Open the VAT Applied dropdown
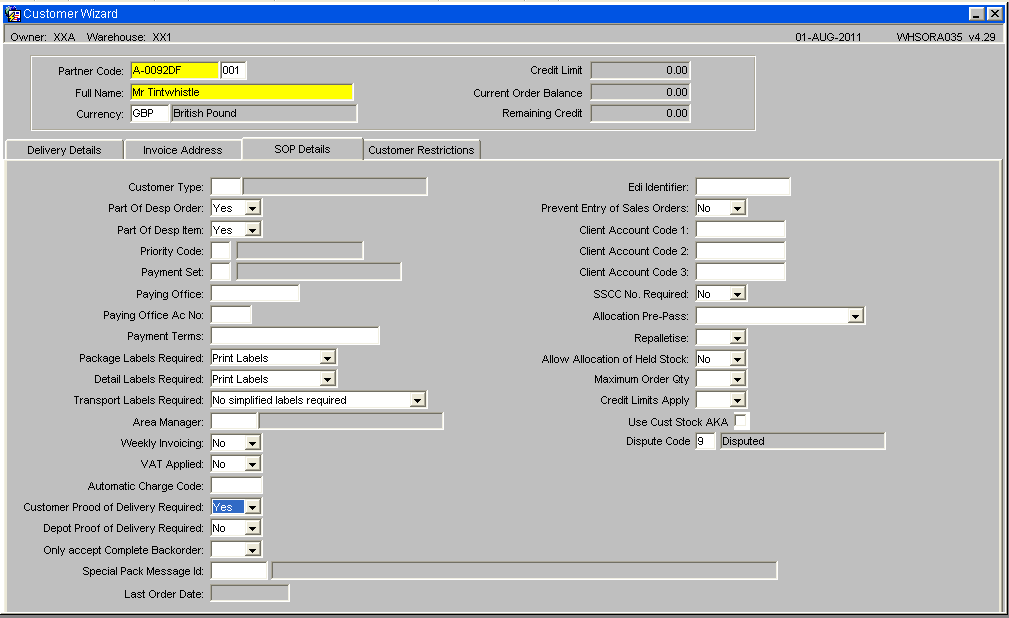This screenshot has height=618, width=1009. (253, 464)
